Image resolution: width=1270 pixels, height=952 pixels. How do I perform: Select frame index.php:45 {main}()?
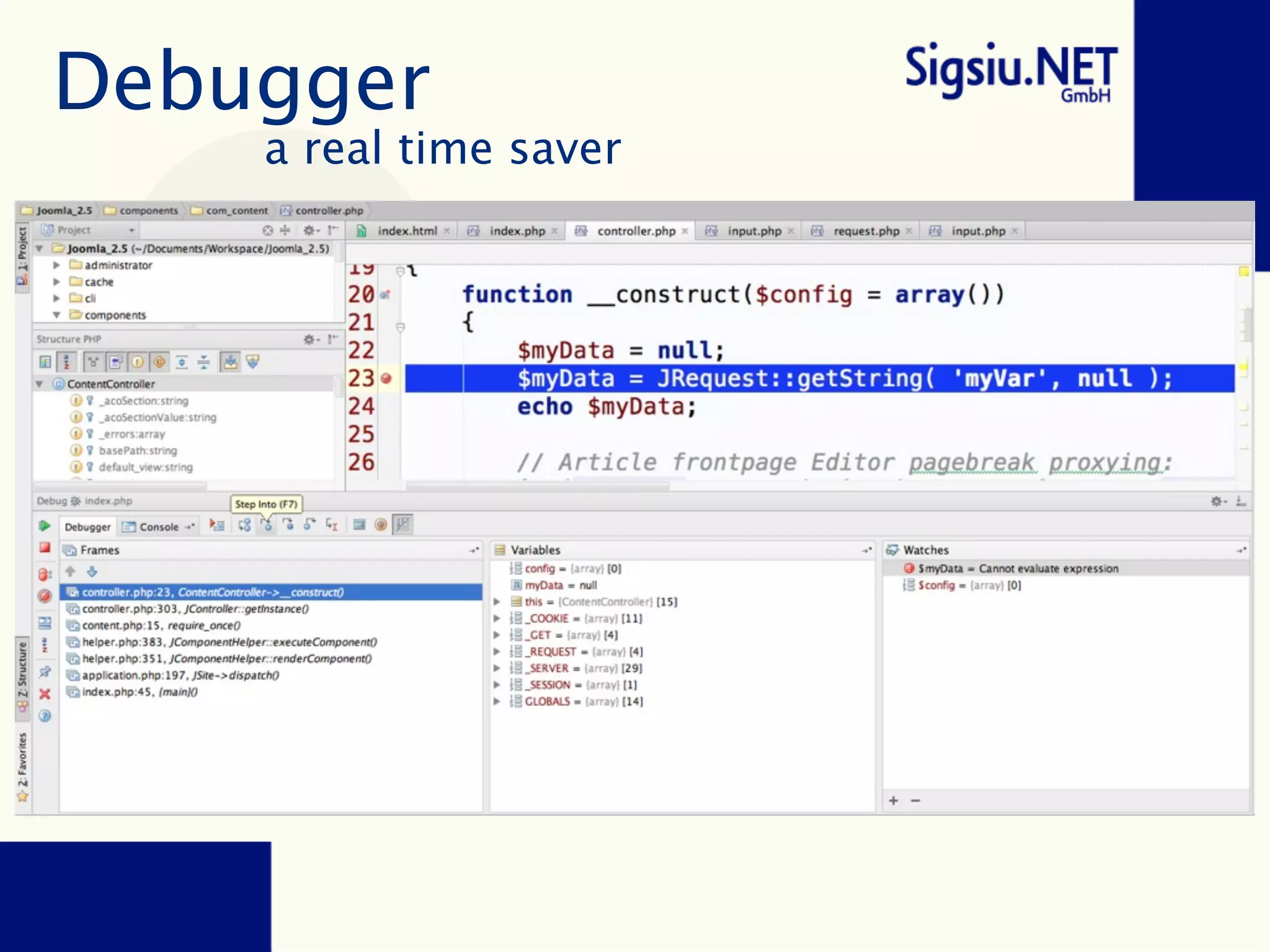[271, 692]
